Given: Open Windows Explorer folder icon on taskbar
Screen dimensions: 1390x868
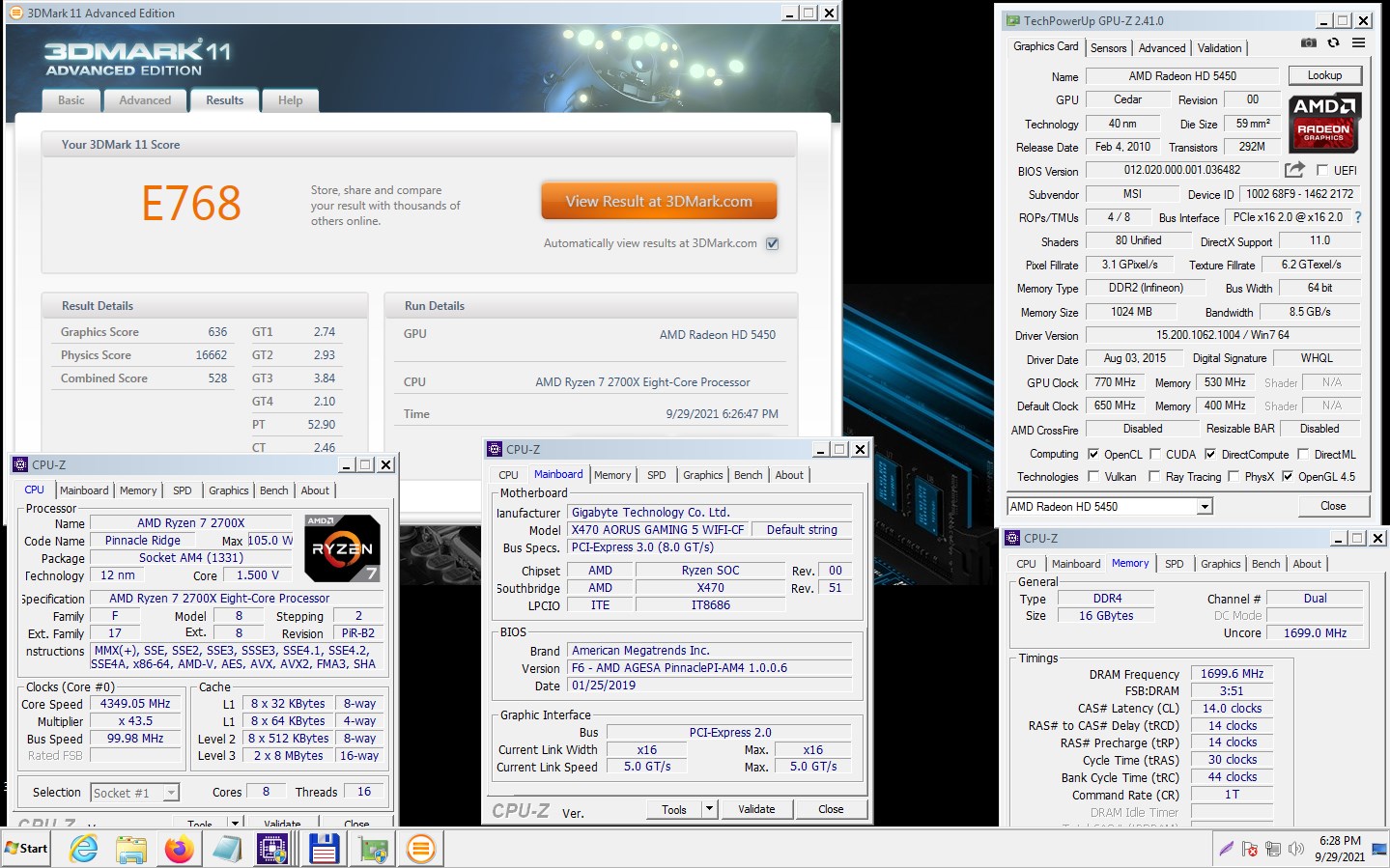Looking at the screenshot, I should tap(130, 849).
